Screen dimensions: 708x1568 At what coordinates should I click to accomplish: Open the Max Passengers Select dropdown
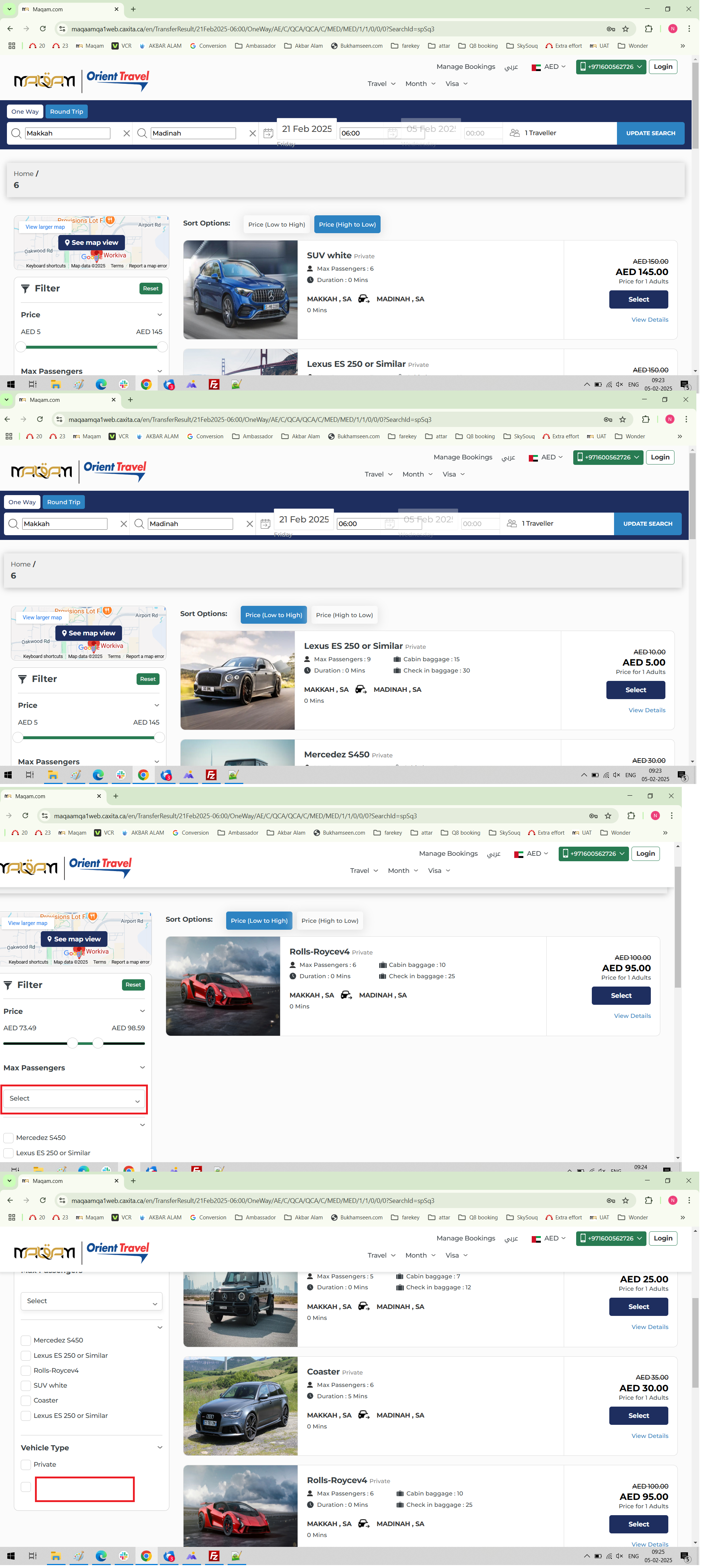tap(74, 1099)
